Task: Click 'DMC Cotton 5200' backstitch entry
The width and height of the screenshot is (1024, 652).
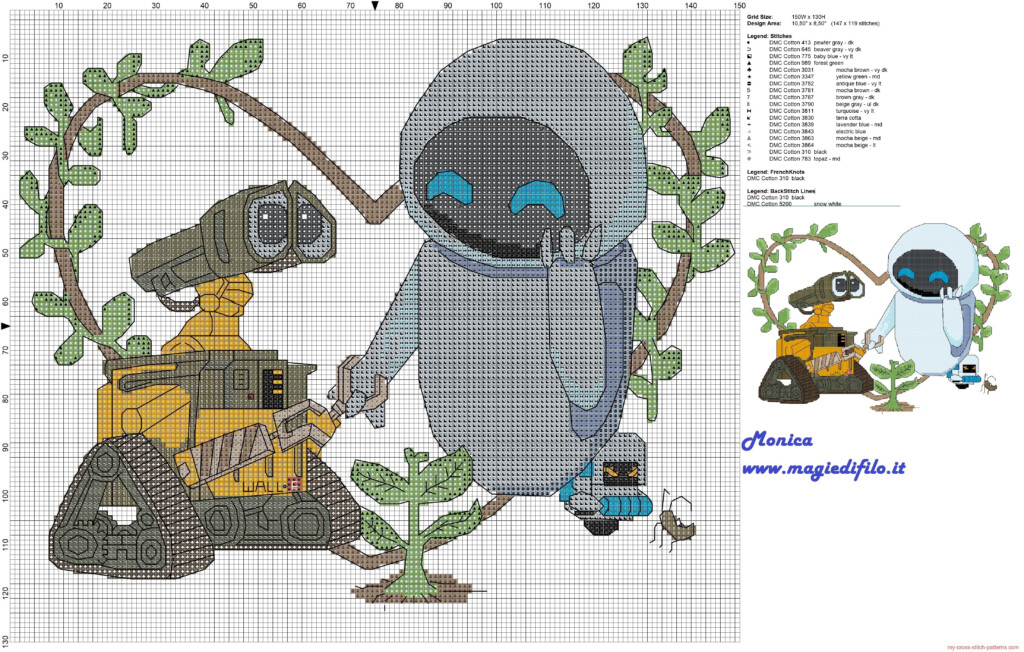Action: click(x=769, y=204)
